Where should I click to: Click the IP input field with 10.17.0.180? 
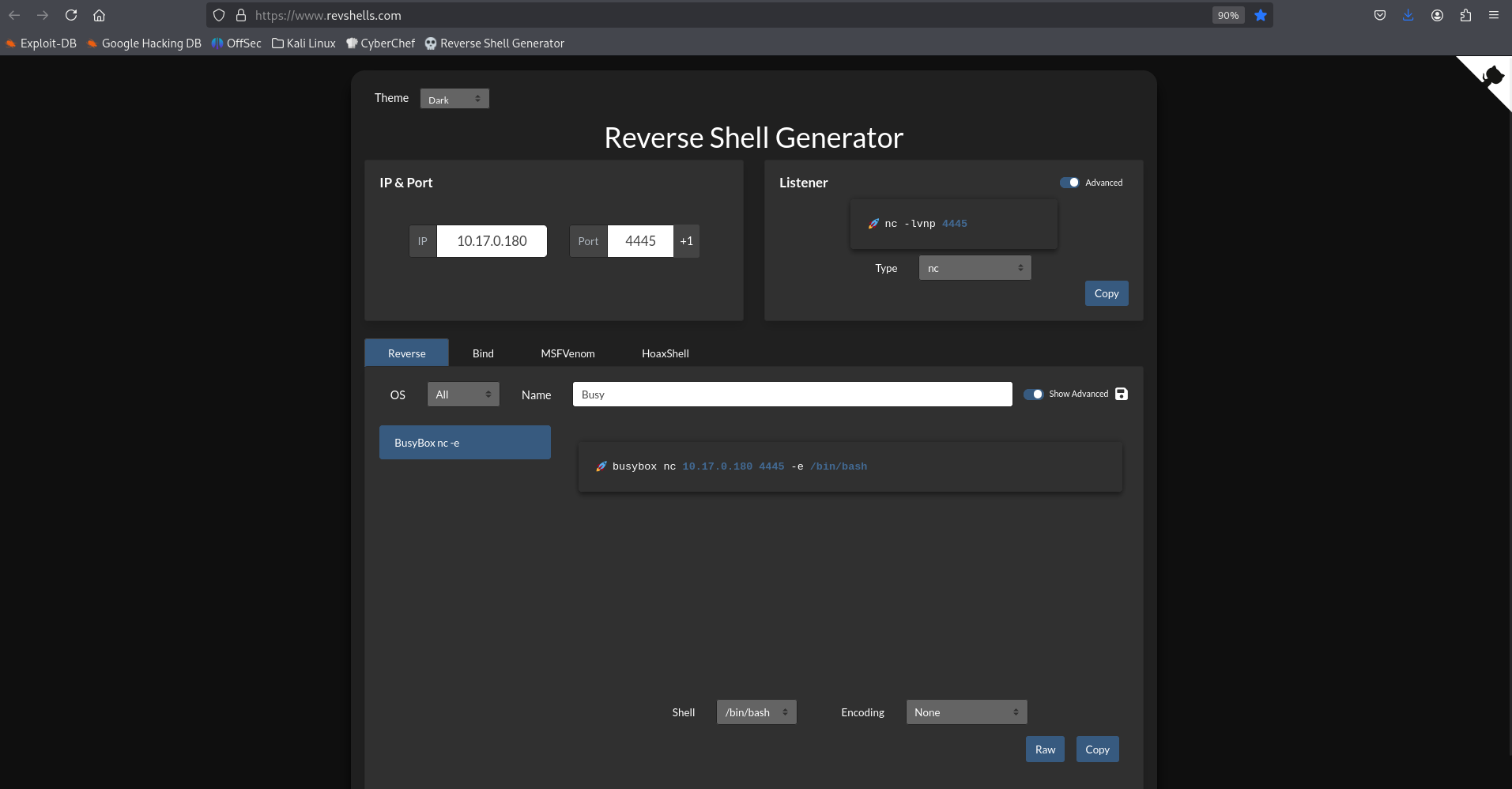tap(492, 241)
